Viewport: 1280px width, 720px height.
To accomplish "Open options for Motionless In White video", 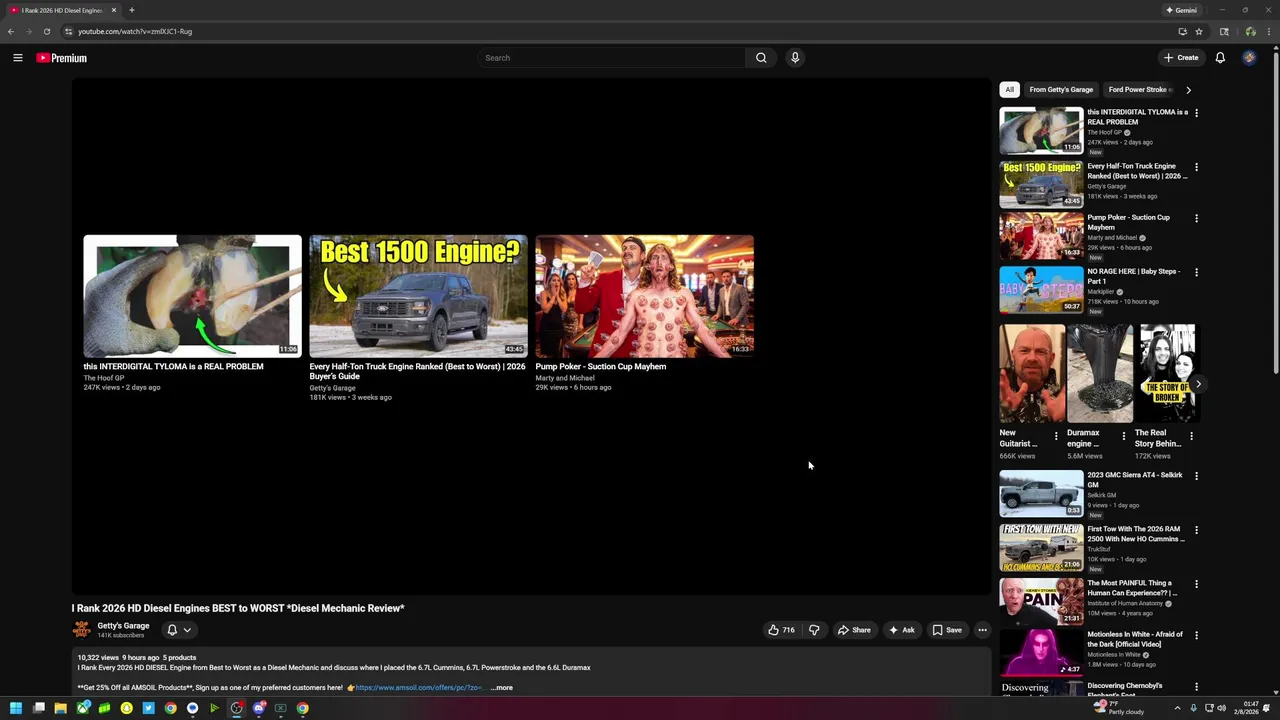I will (1196, 635).
